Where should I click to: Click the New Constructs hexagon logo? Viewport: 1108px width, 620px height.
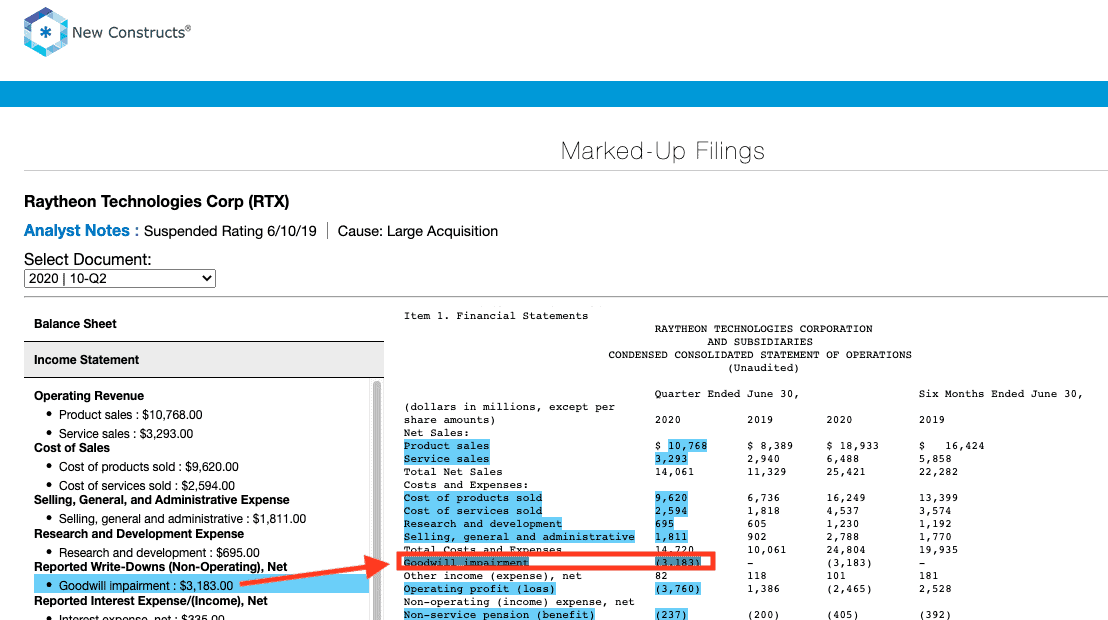(45, 32)
